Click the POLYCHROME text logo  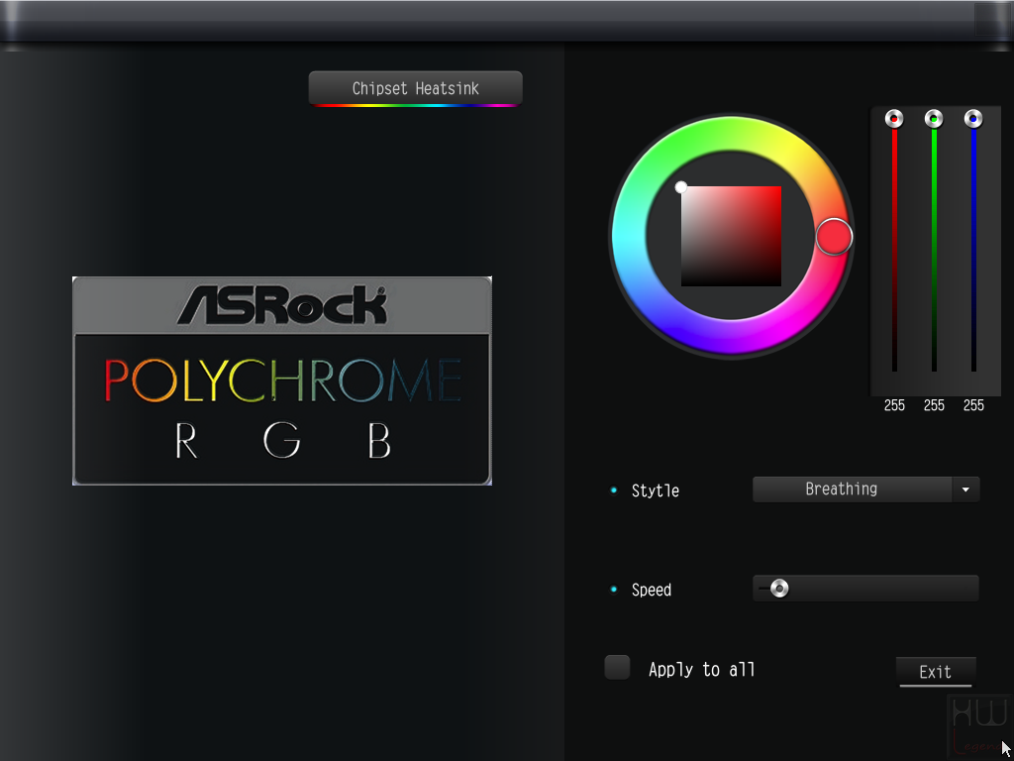point(283,380)
